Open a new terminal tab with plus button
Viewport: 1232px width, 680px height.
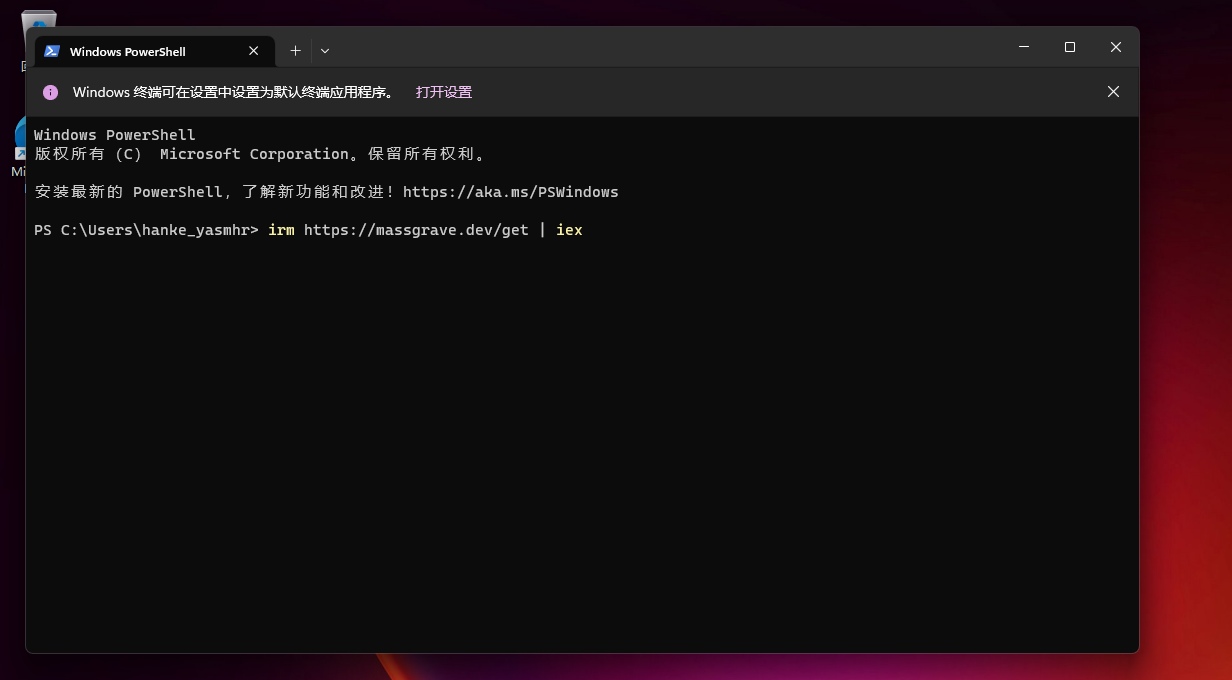[x=295, y=50]
